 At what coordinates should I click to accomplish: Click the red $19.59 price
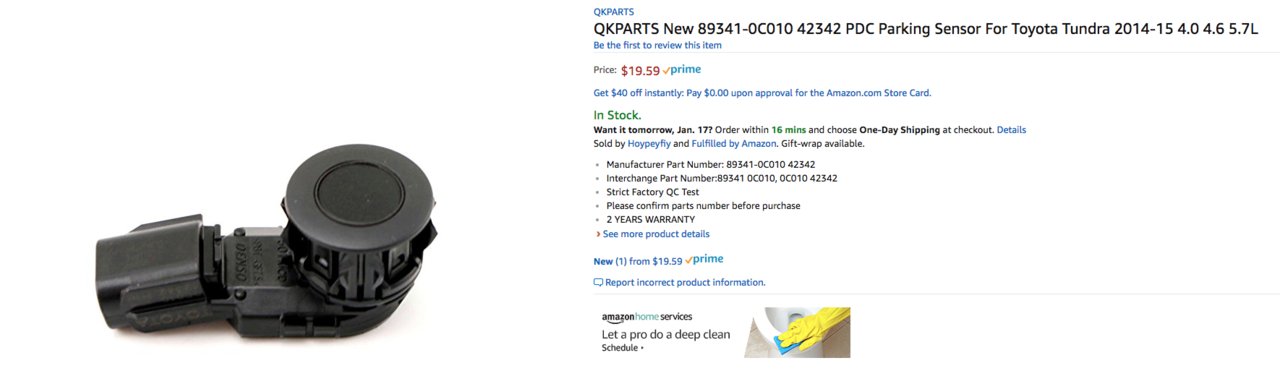click(x=640, y=71)
